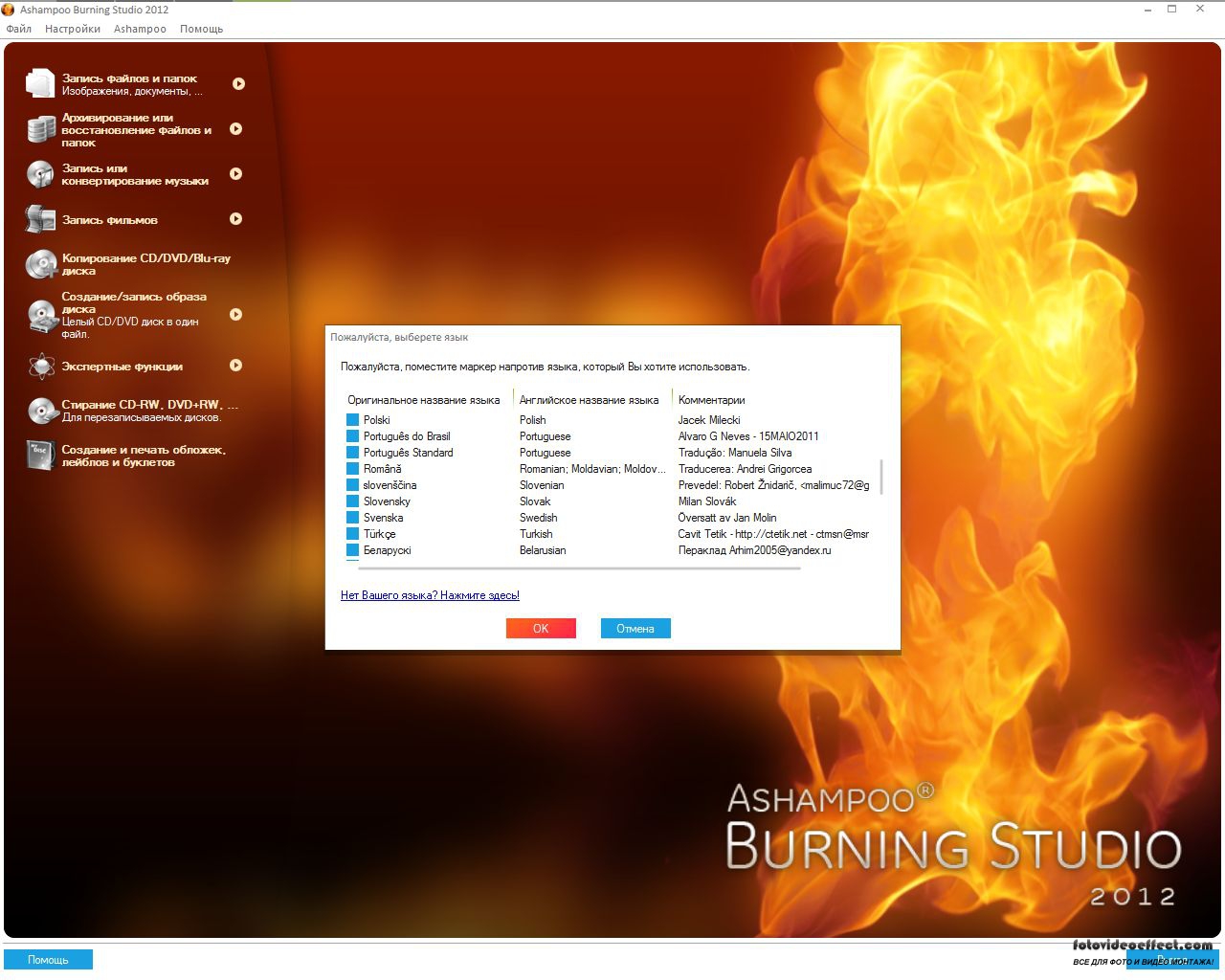Open the Ashampoo menu
This screenshot has height=980, width=1225.
[140, 29]
